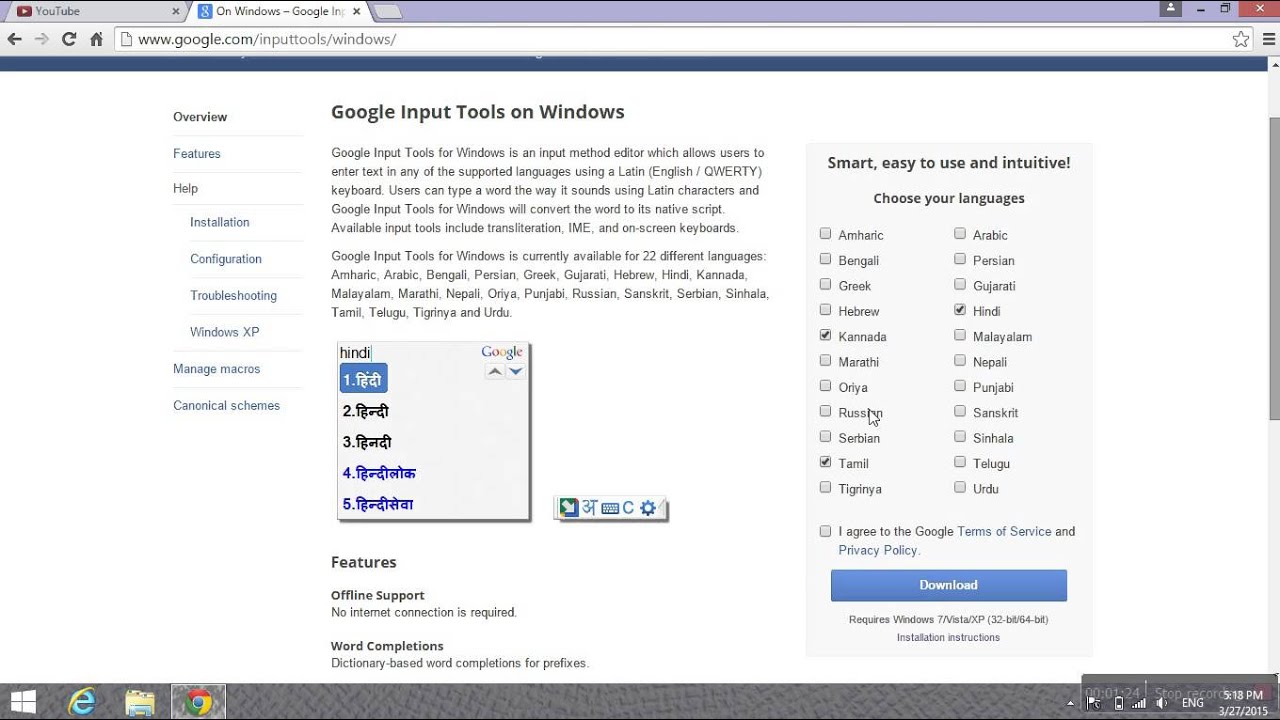
Task: Close the On Windows Google Input Tools tab
Action: (x=358, y=11)
